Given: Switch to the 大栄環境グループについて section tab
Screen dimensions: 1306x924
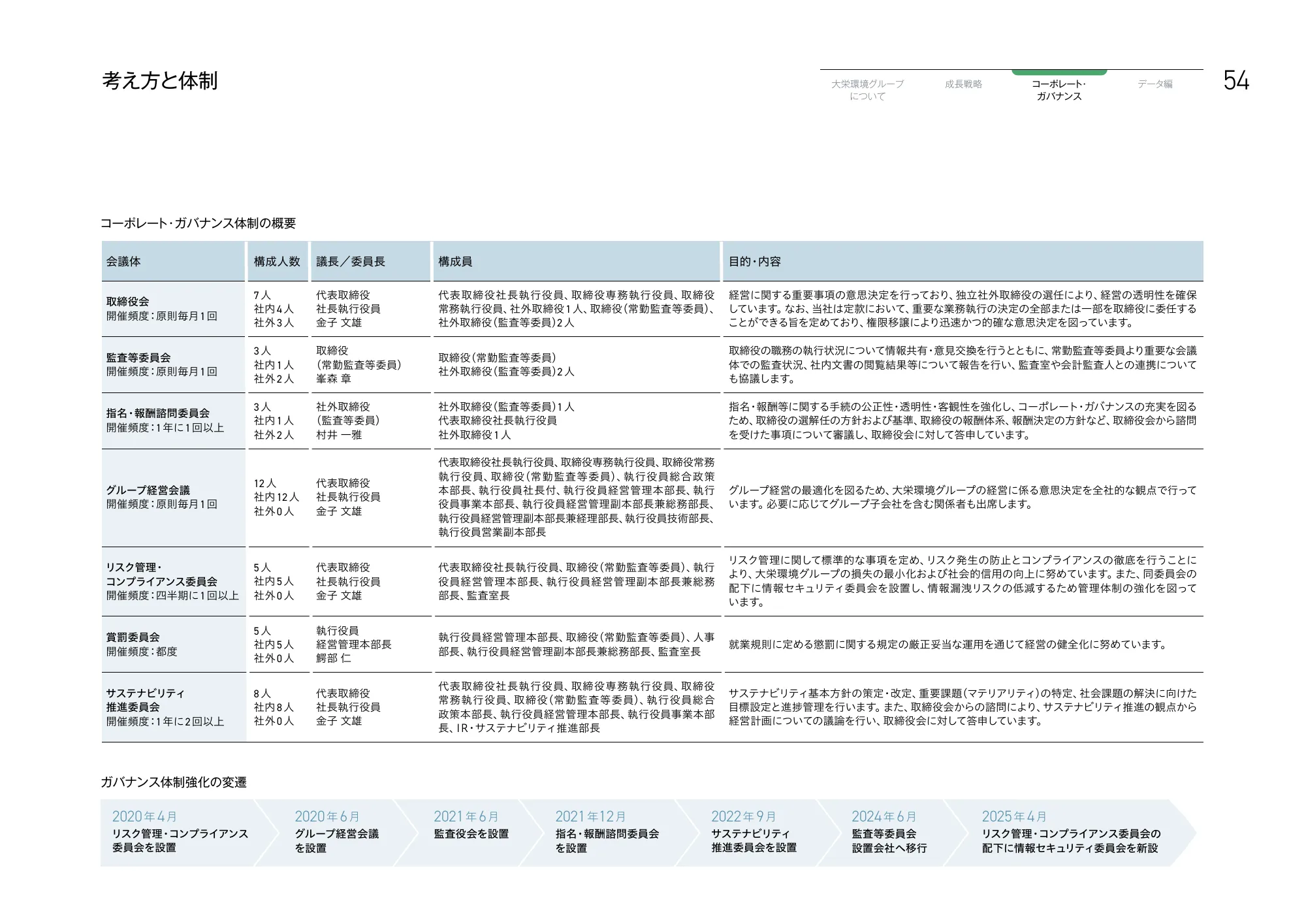Looking at the screenshot, I should (x=867, y=89).
